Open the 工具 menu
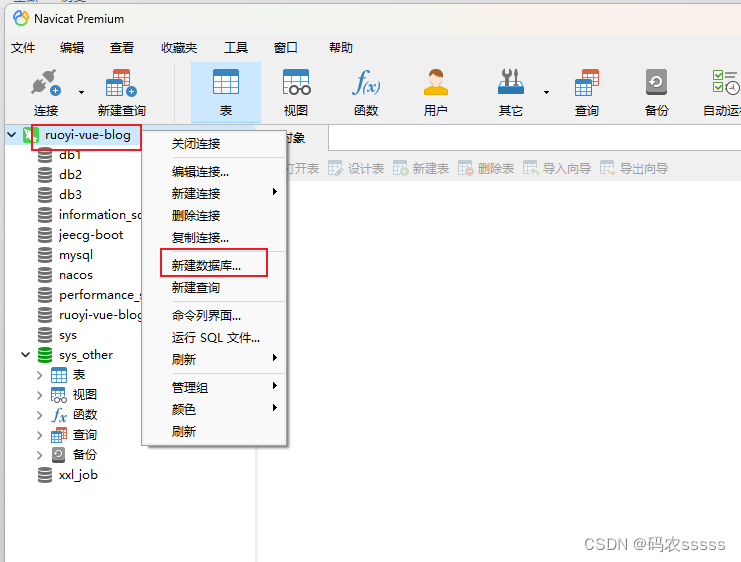The width and height of the screenshot is (741, 562). [235, 48]
